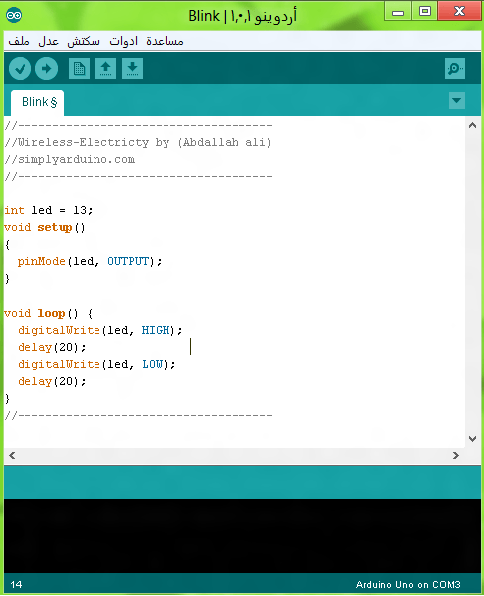Open the سكتش (Sketch) menu
484x596 pixels.
(84, 41)
